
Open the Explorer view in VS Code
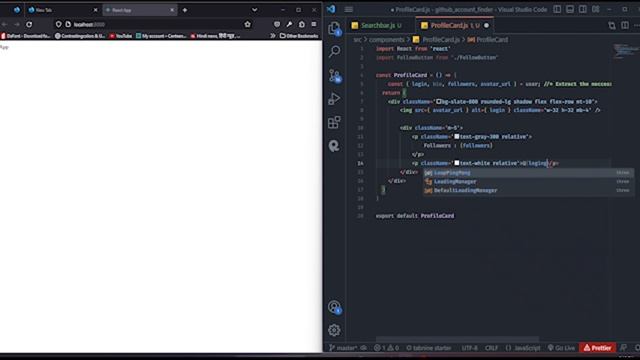tap(334, 29)
